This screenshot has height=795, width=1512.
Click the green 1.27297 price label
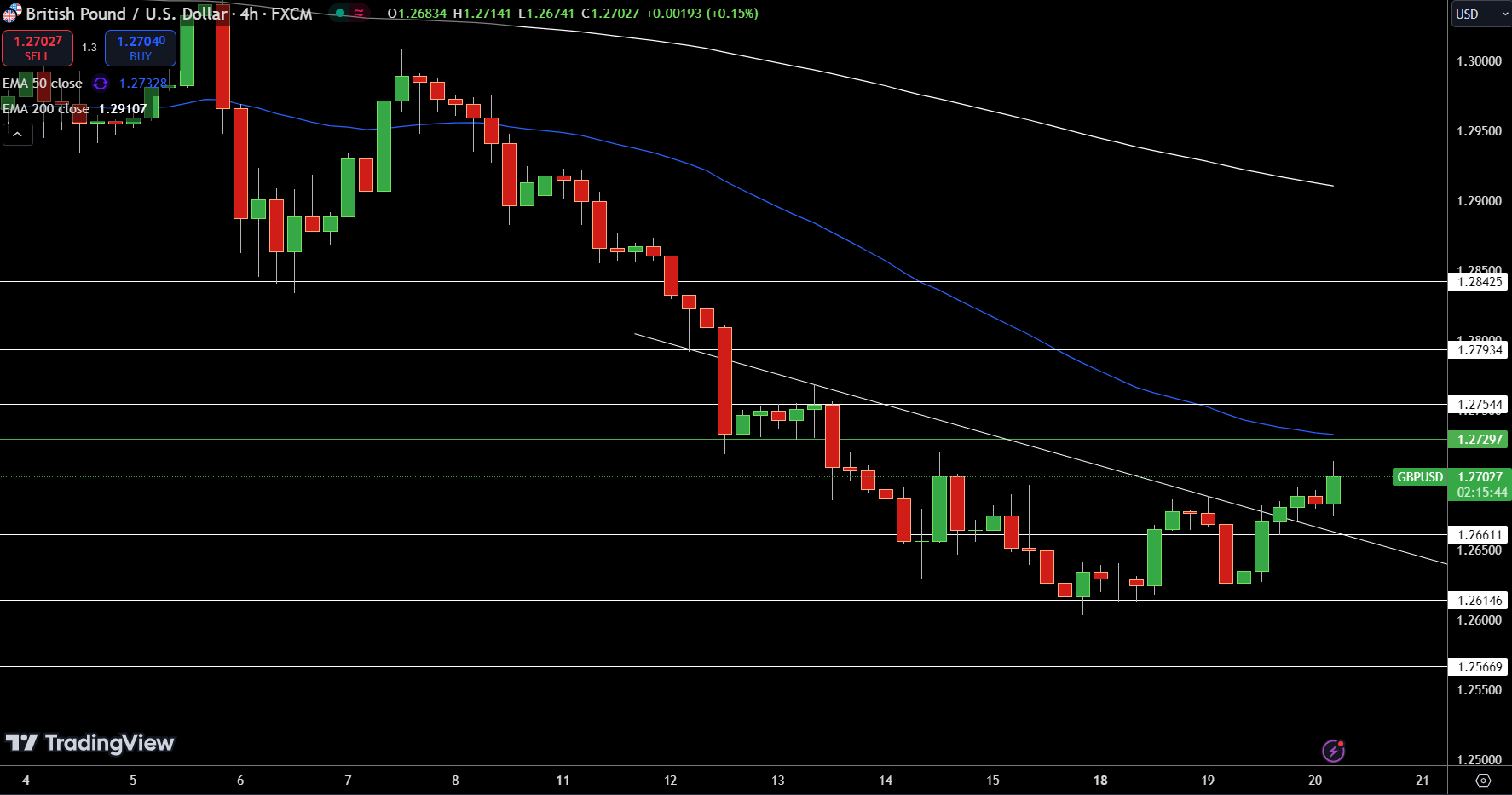[x=1480, y=440]
